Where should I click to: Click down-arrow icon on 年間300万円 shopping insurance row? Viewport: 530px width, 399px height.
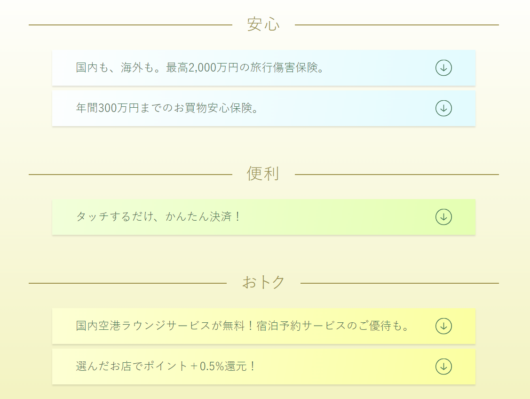tap(443, 108)
